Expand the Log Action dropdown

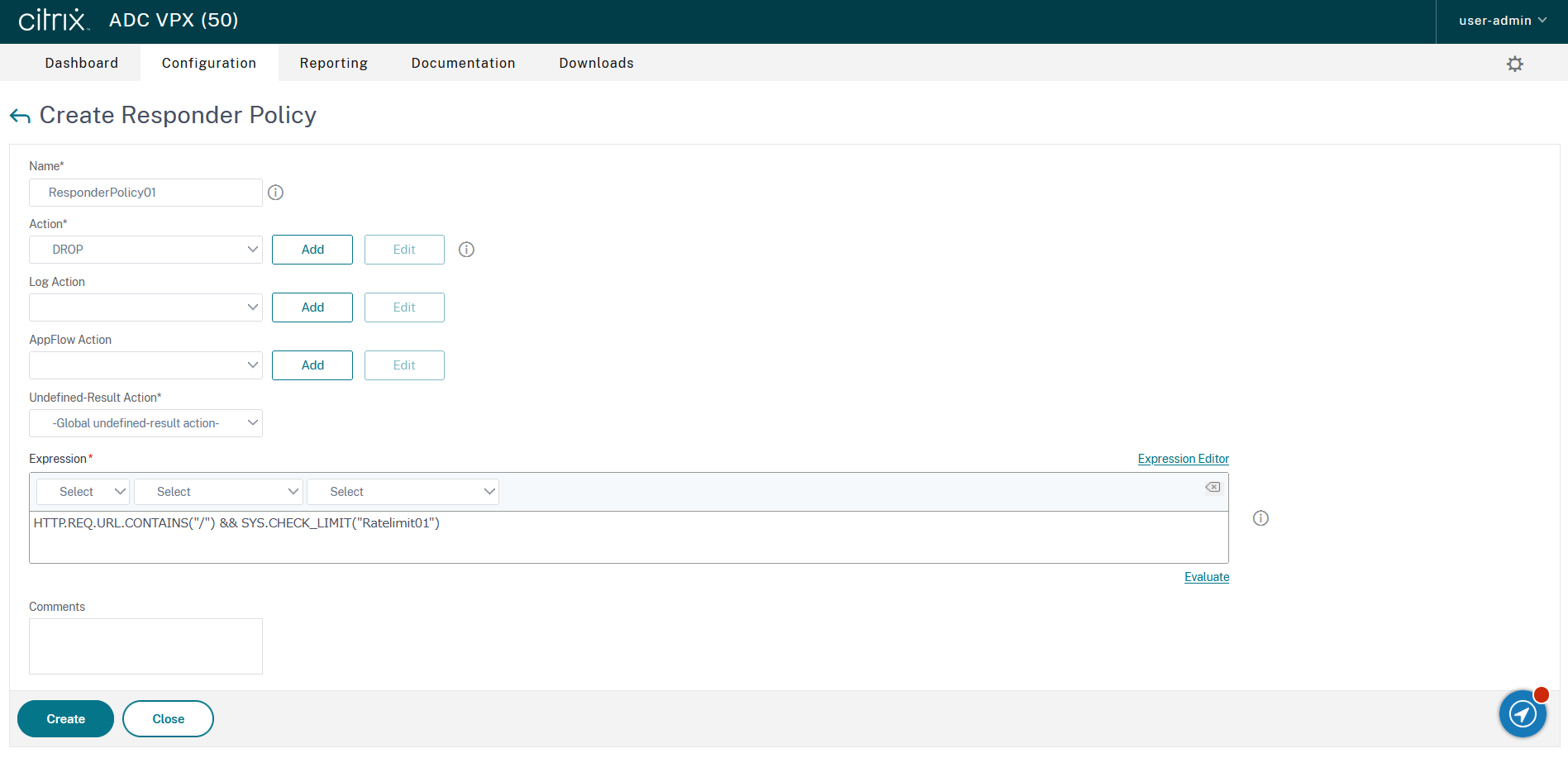145,307
